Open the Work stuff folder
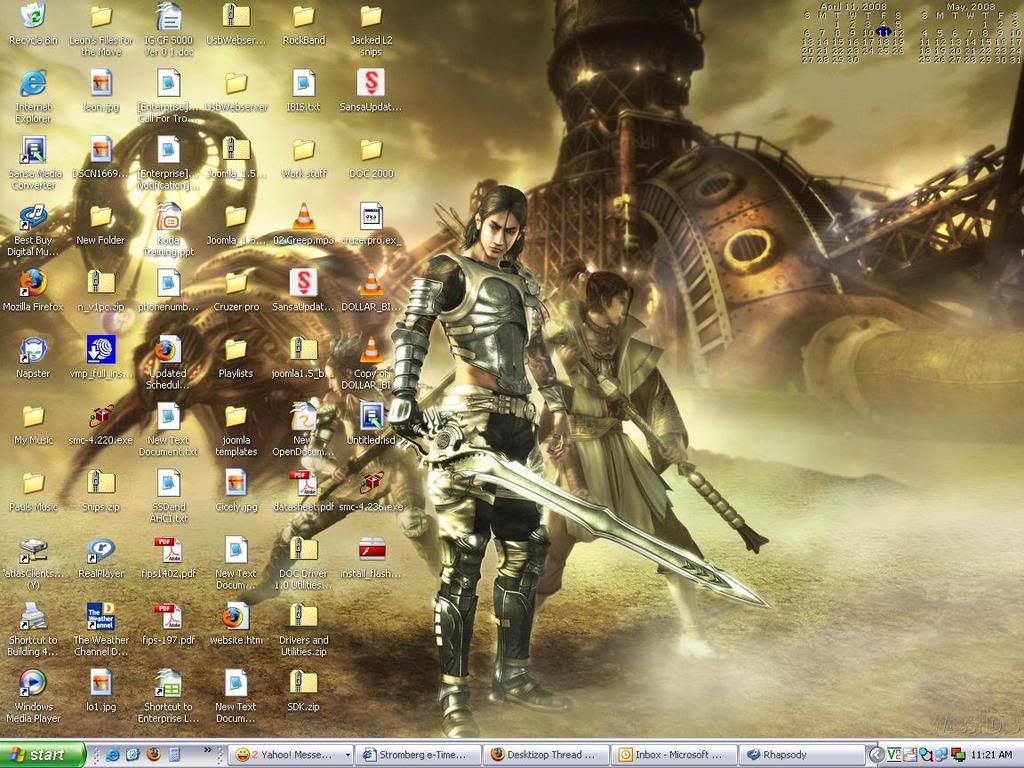Viewport: 1024px width, 768px height. [x=303, y=157]
